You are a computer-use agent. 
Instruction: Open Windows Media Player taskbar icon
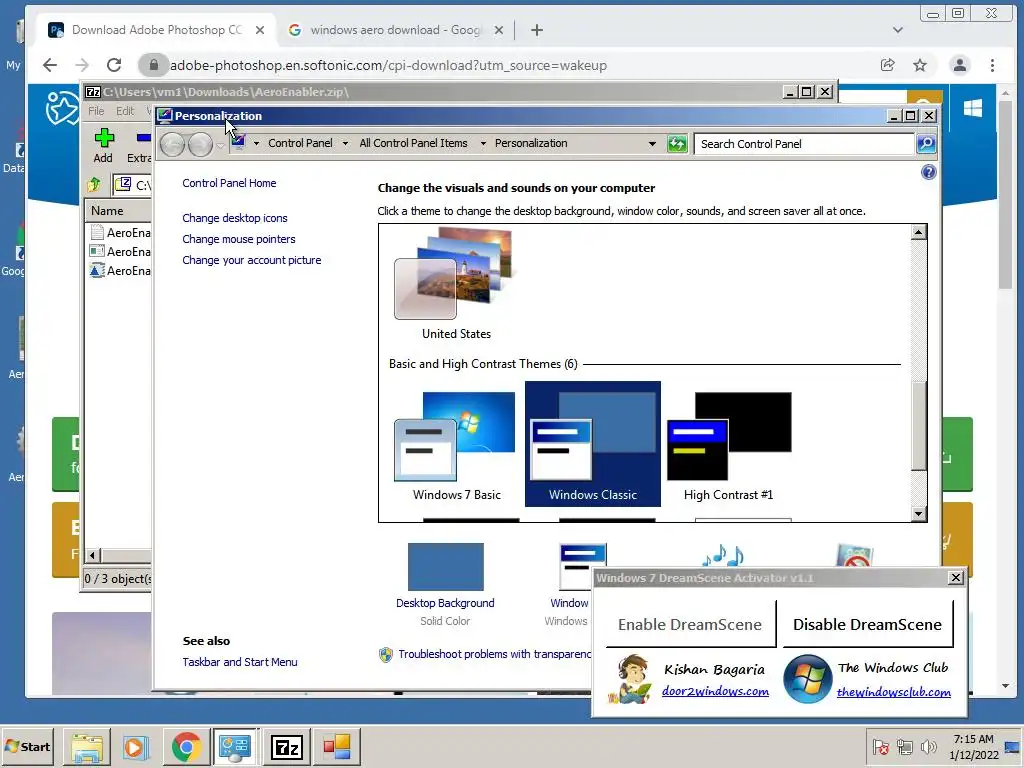pos(136,746)
